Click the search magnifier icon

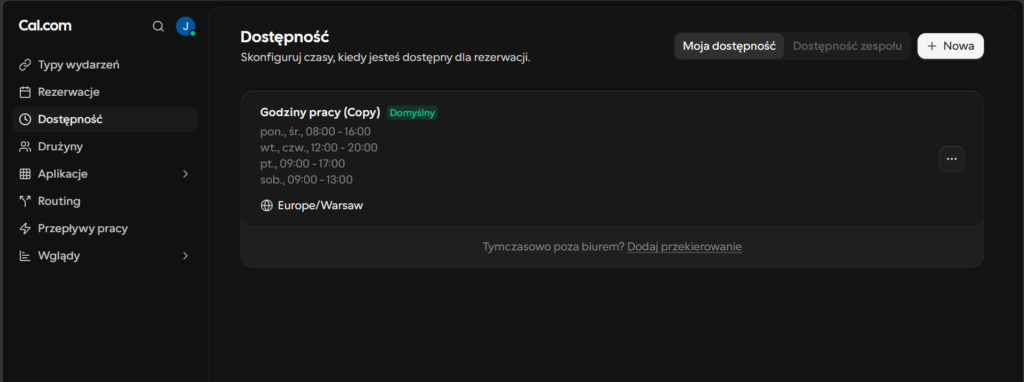(x=158, y=26)
